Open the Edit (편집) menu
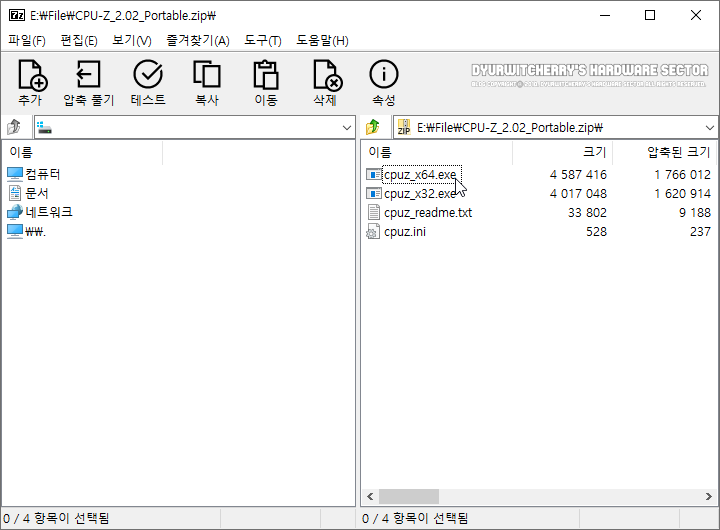Image resolution: width=720 pixels, height=530 pixels. tap(79, 40)
